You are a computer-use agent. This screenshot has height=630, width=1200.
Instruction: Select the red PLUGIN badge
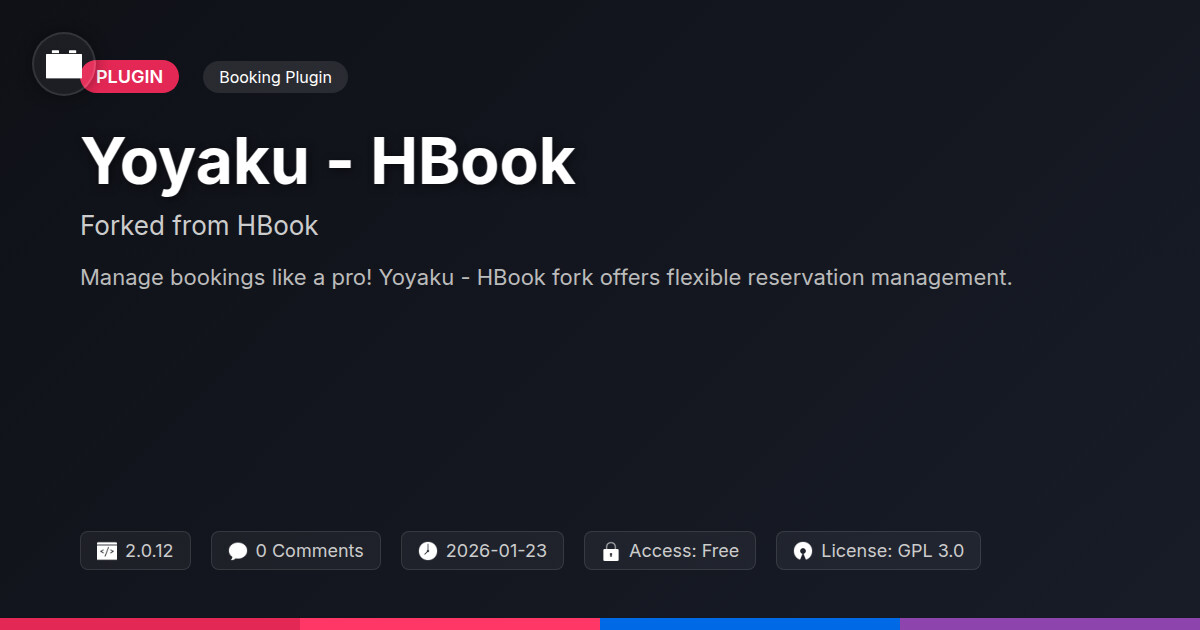[130, 77]
